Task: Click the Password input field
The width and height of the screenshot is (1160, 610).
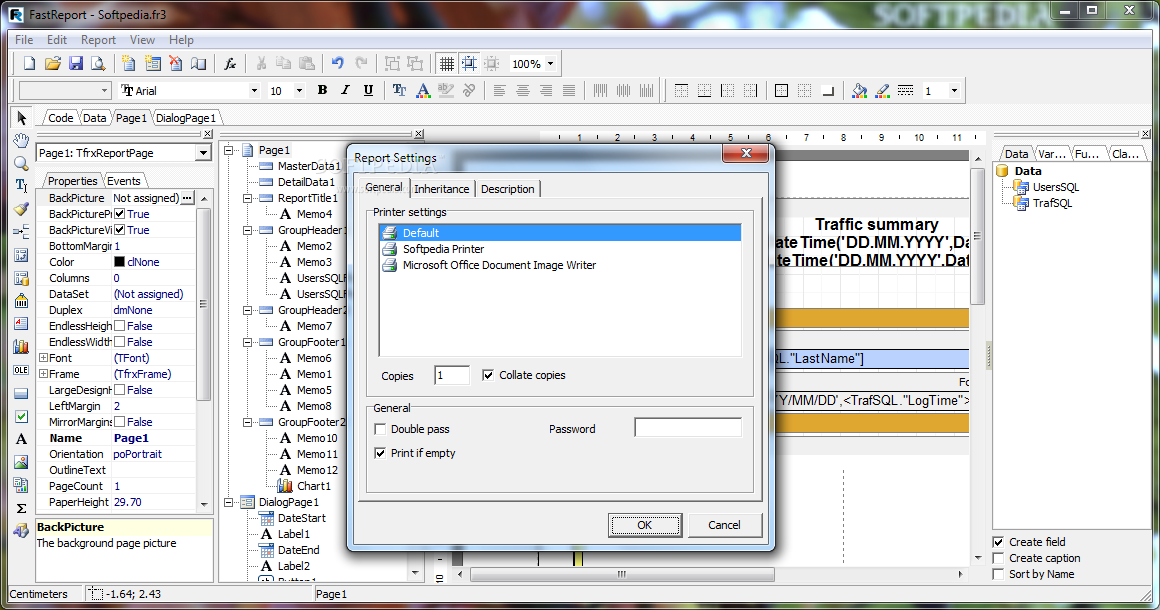Action: click(688, 427)
